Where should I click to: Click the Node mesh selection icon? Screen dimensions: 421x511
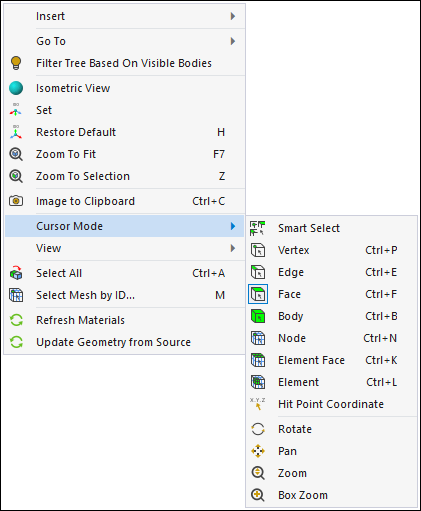click(258, 338)
